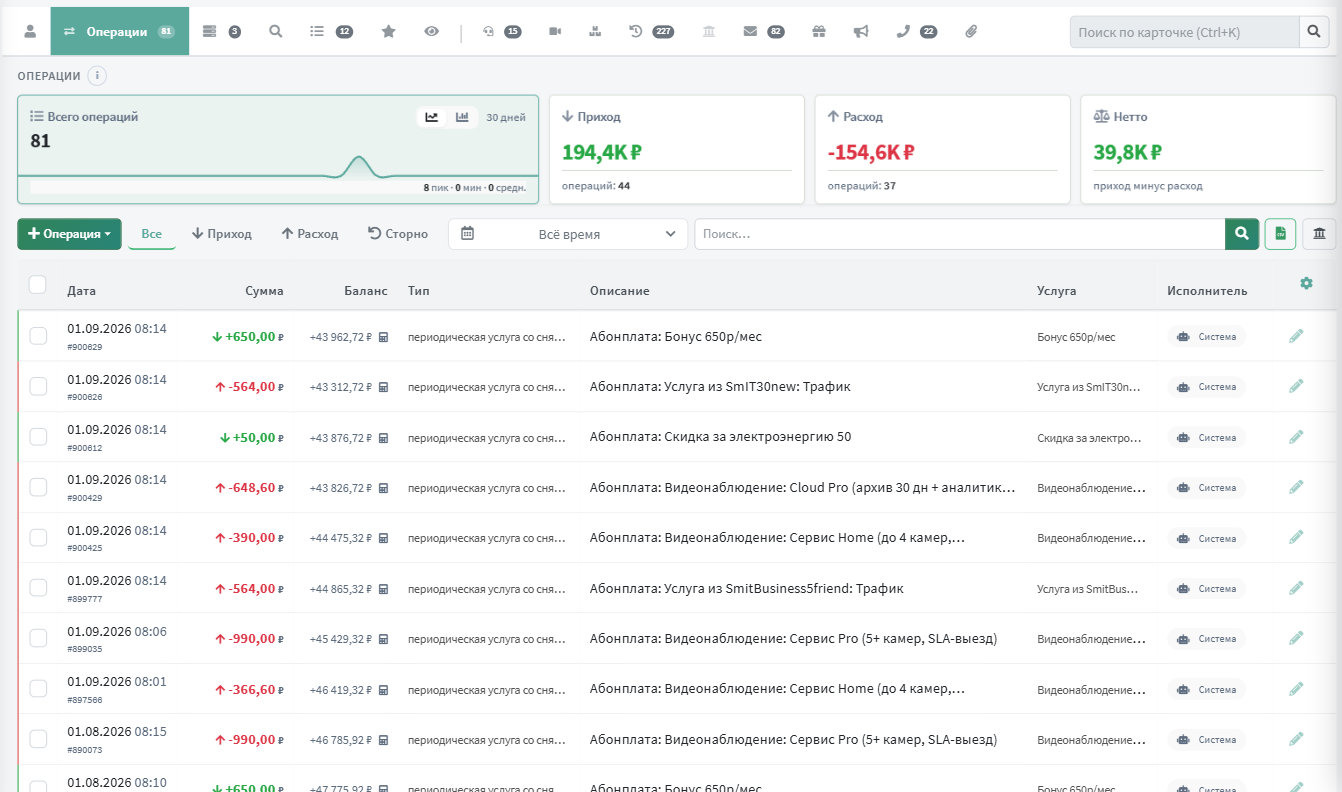Open the Всё время period dropdown
1342x792 pixels.
[x=568, y=234]
